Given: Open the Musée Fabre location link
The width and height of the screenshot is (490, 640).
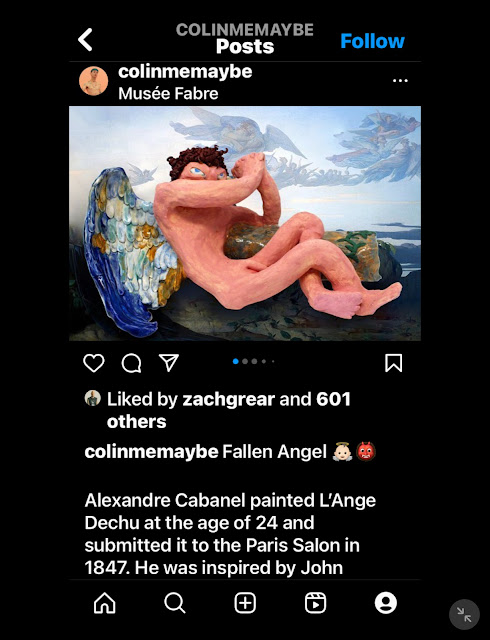Looking at the screenshot, I should click(168, 93).
